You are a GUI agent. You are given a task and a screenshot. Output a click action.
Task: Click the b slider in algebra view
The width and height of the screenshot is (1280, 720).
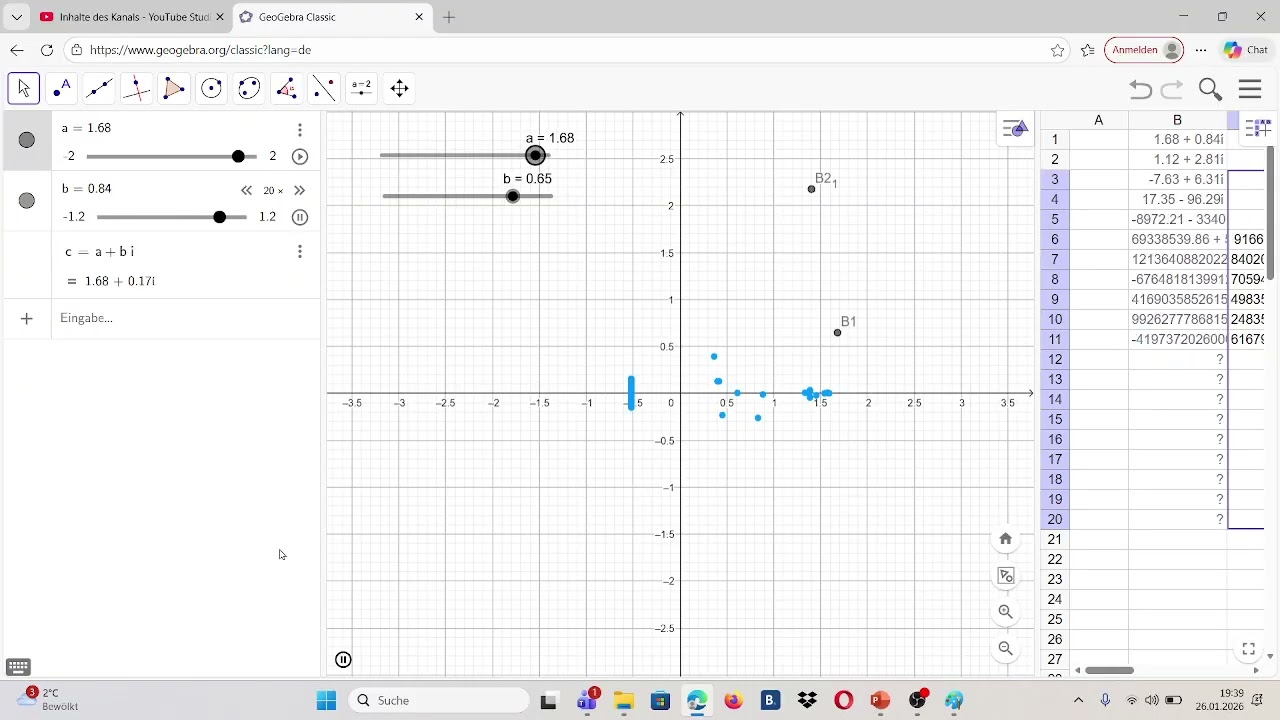click(171, 217)
